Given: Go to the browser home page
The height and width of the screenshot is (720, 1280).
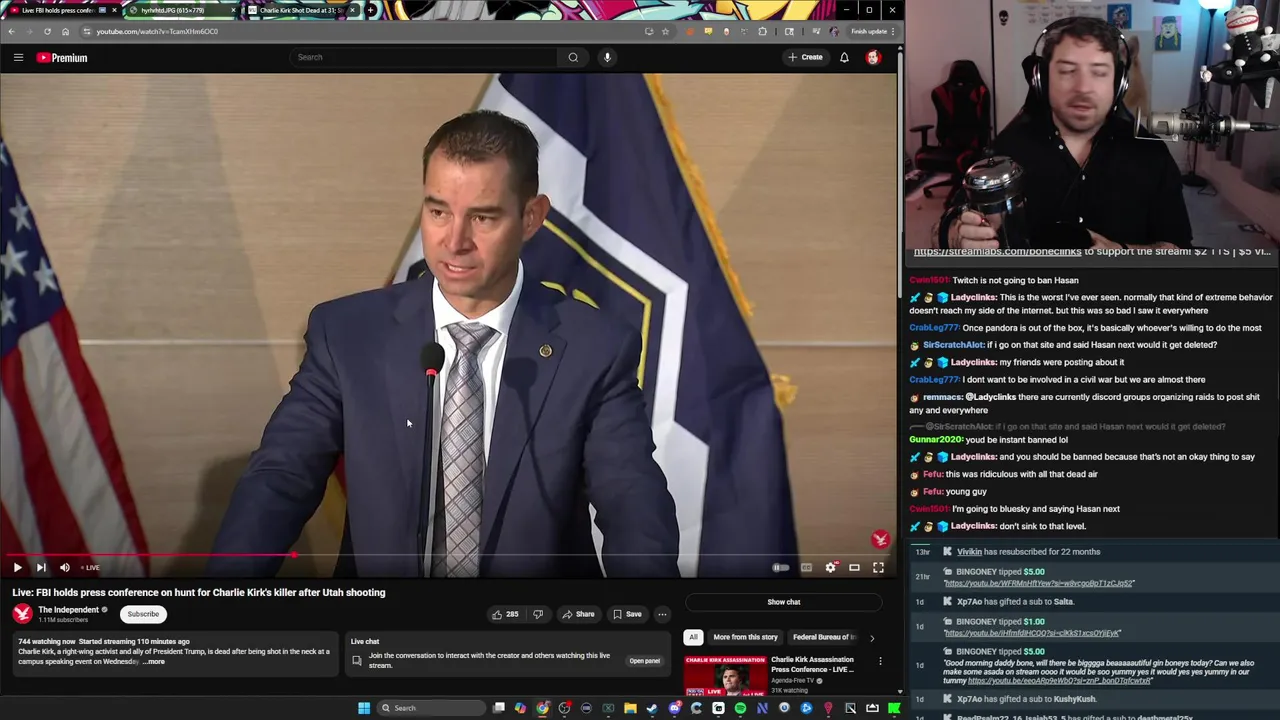Looking at the screenshot, I should pyautogui.click(x=65, y=31).
